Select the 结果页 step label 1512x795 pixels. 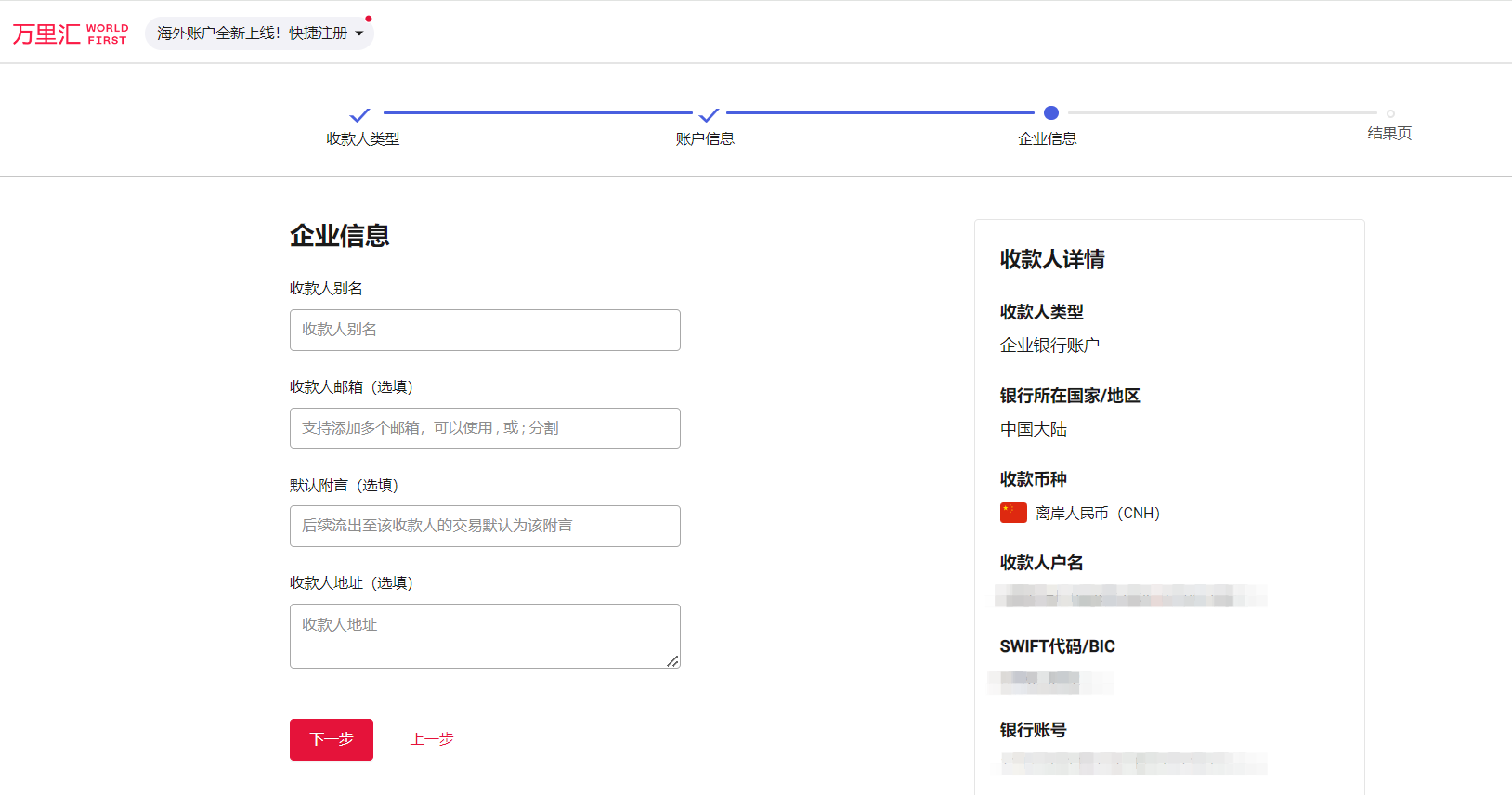[1389, 134]
